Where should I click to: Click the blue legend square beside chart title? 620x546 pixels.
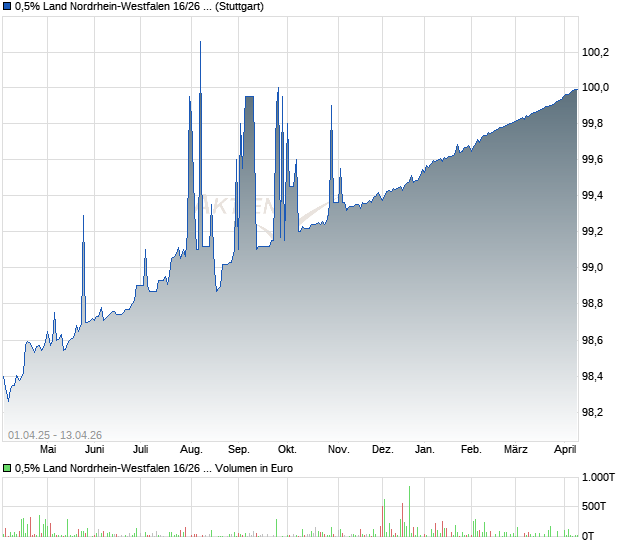7,7
